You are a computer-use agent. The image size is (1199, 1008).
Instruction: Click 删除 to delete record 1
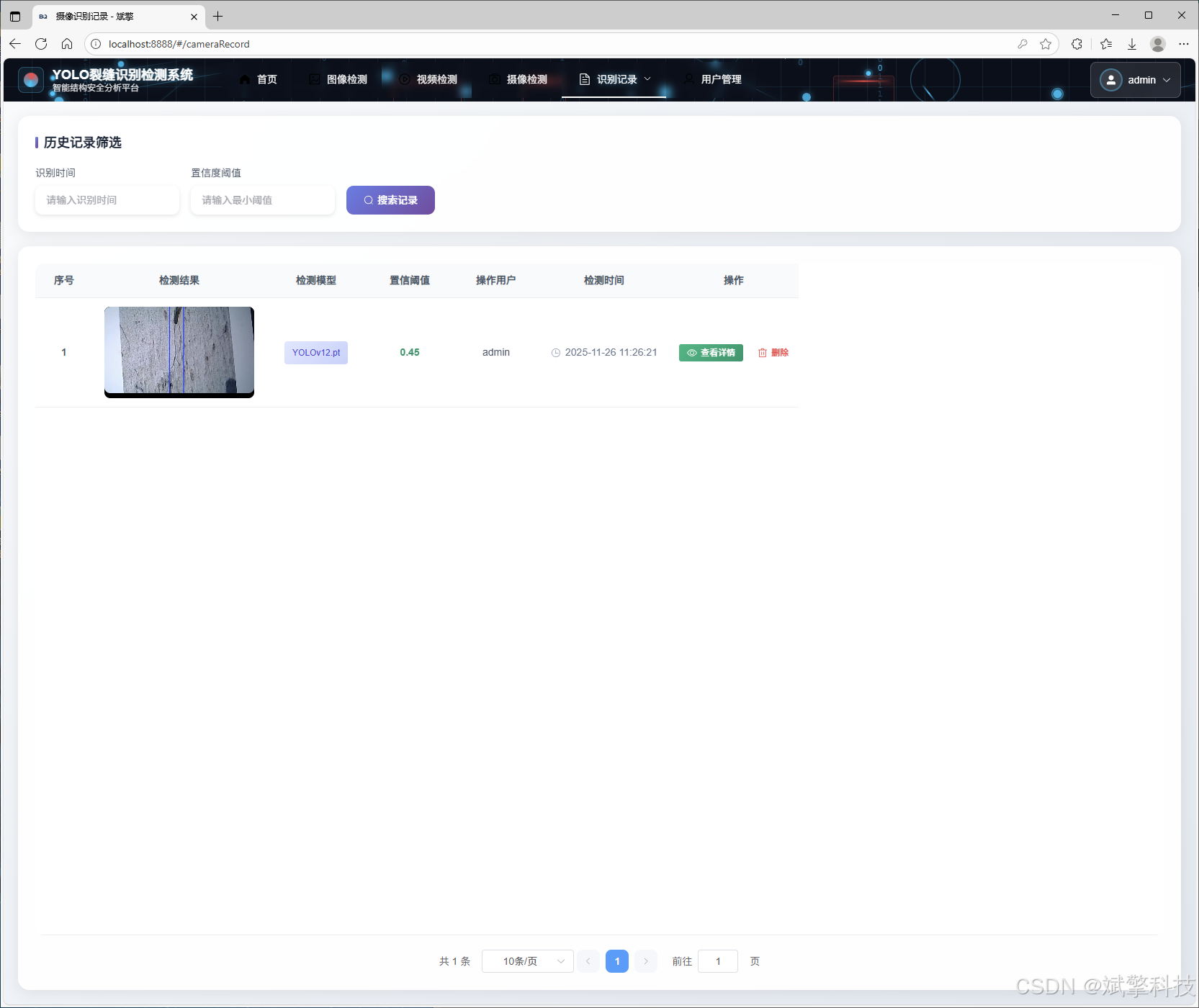pyautogui.click(x=773, y=353)
